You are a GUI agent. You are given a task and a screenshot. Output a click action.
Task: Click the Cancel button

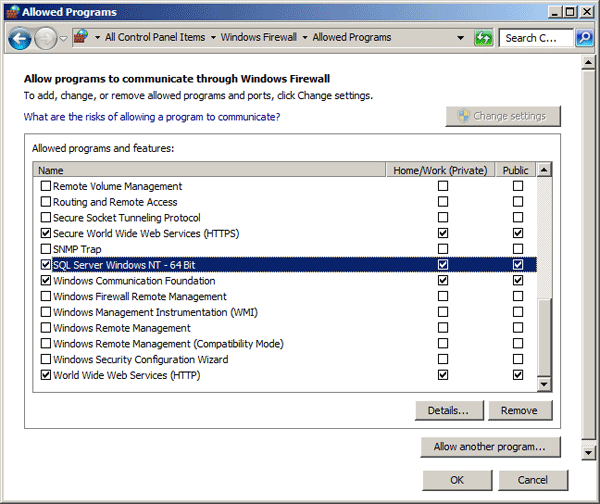(x=533, y=480)
